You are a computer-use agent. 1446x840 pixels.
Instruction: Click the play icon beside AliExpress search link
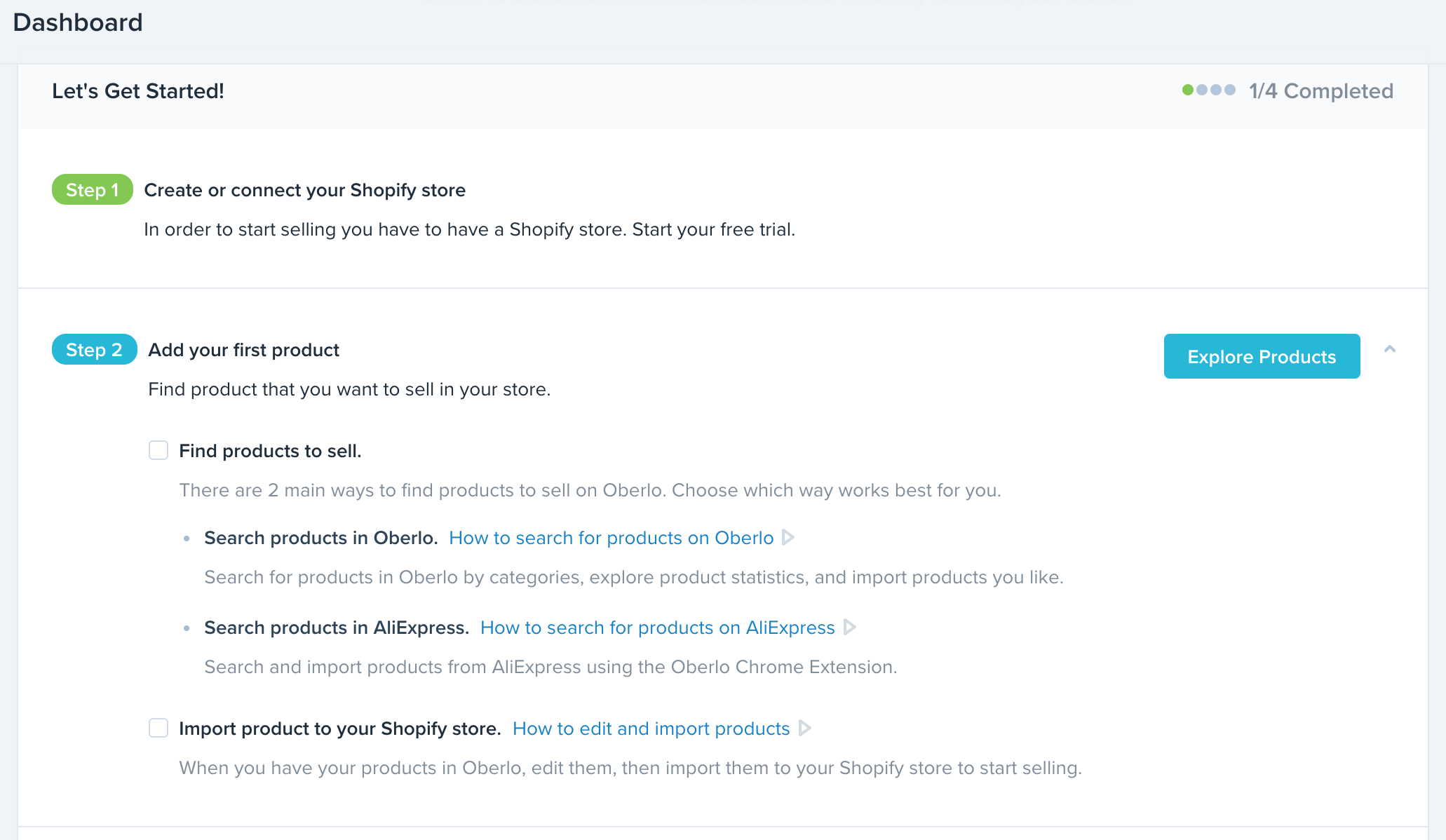849,627
